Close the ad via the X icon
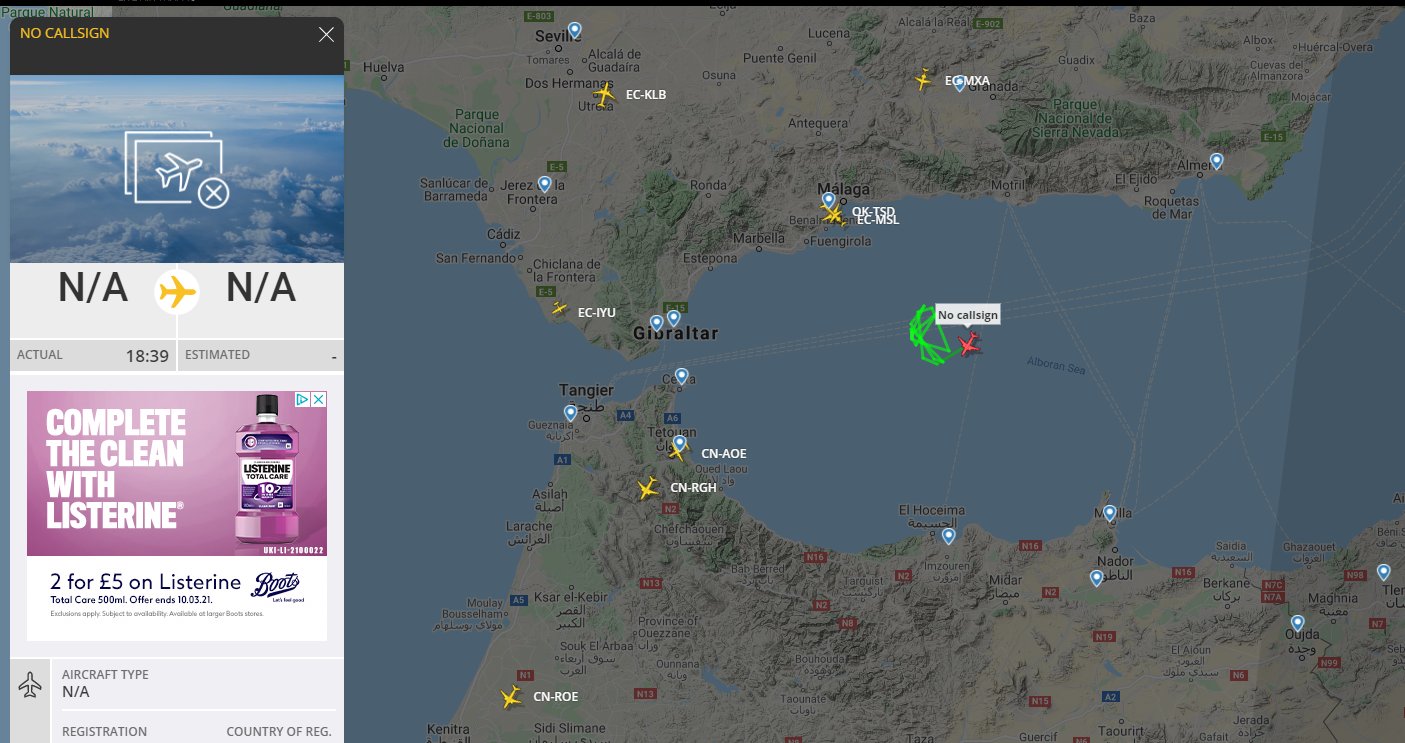Screen dimensions: 1405x743 319,399
